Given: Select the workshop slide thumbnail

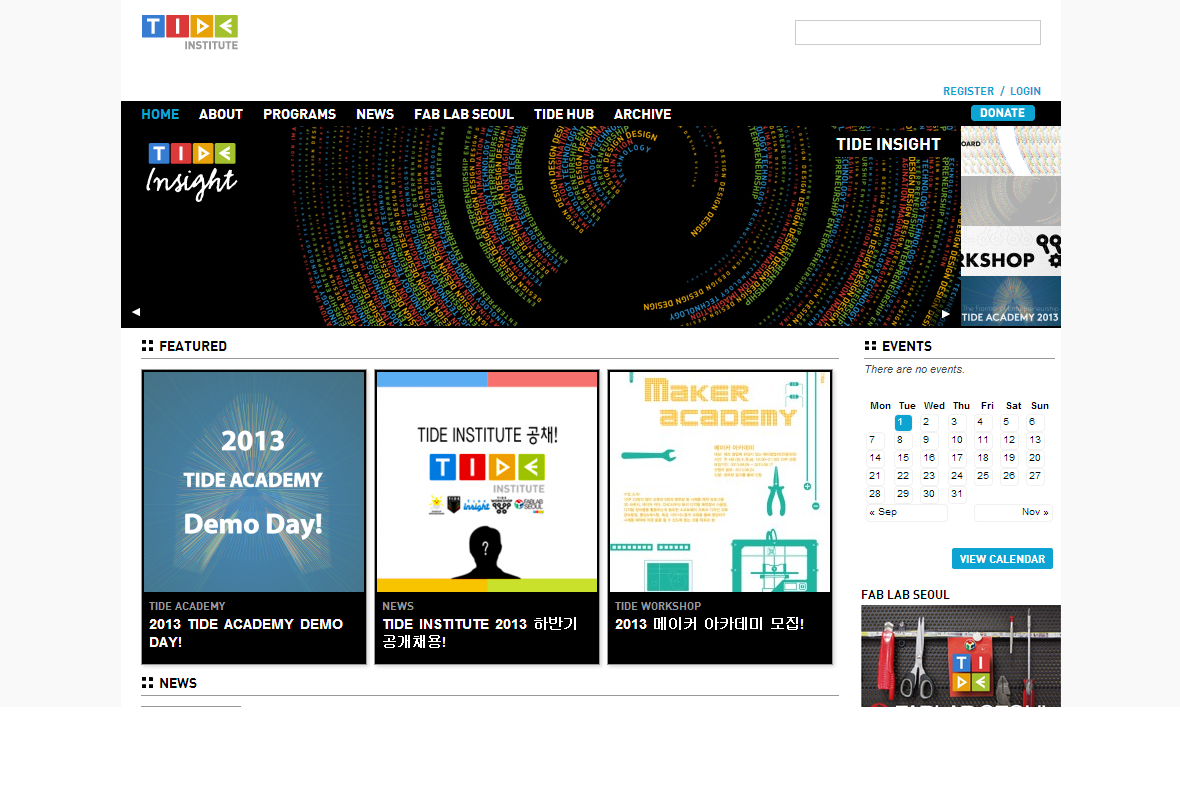Looking at the screenshot, I should 1011,251.
